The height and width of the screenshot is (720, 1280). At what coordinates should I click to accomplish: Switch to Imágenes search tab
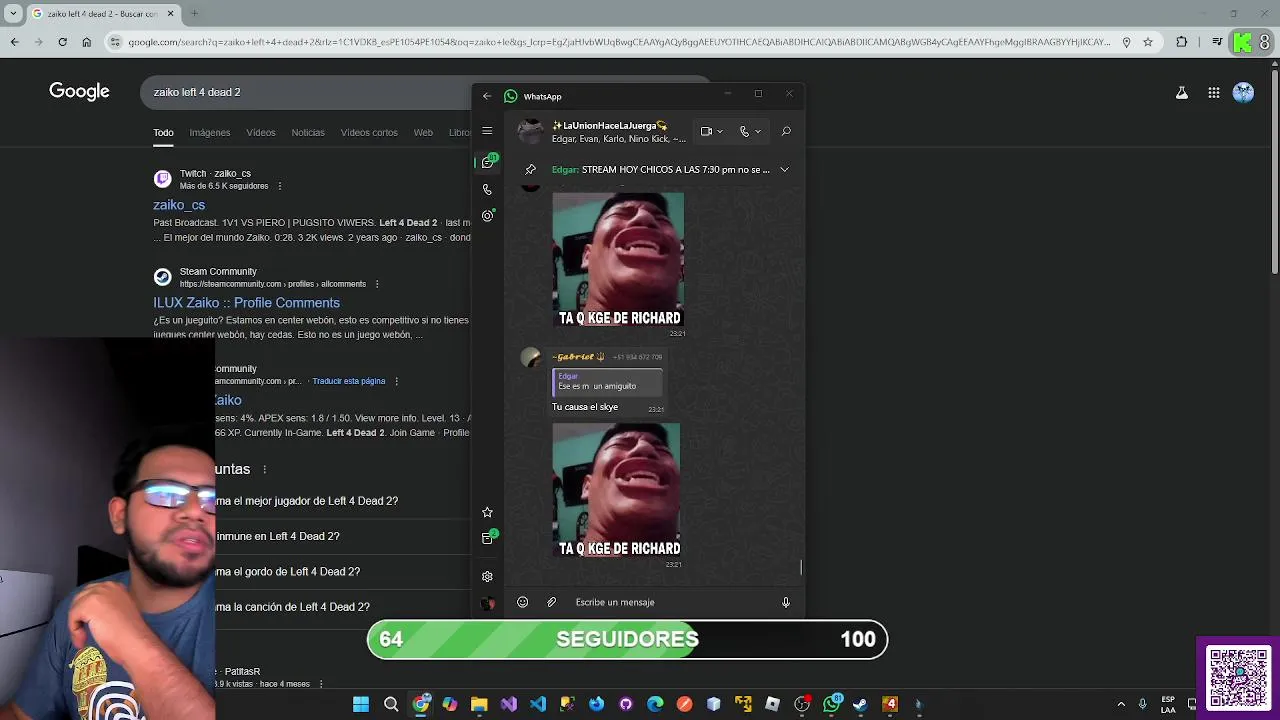pyautogui.click(x=210, y=132)
